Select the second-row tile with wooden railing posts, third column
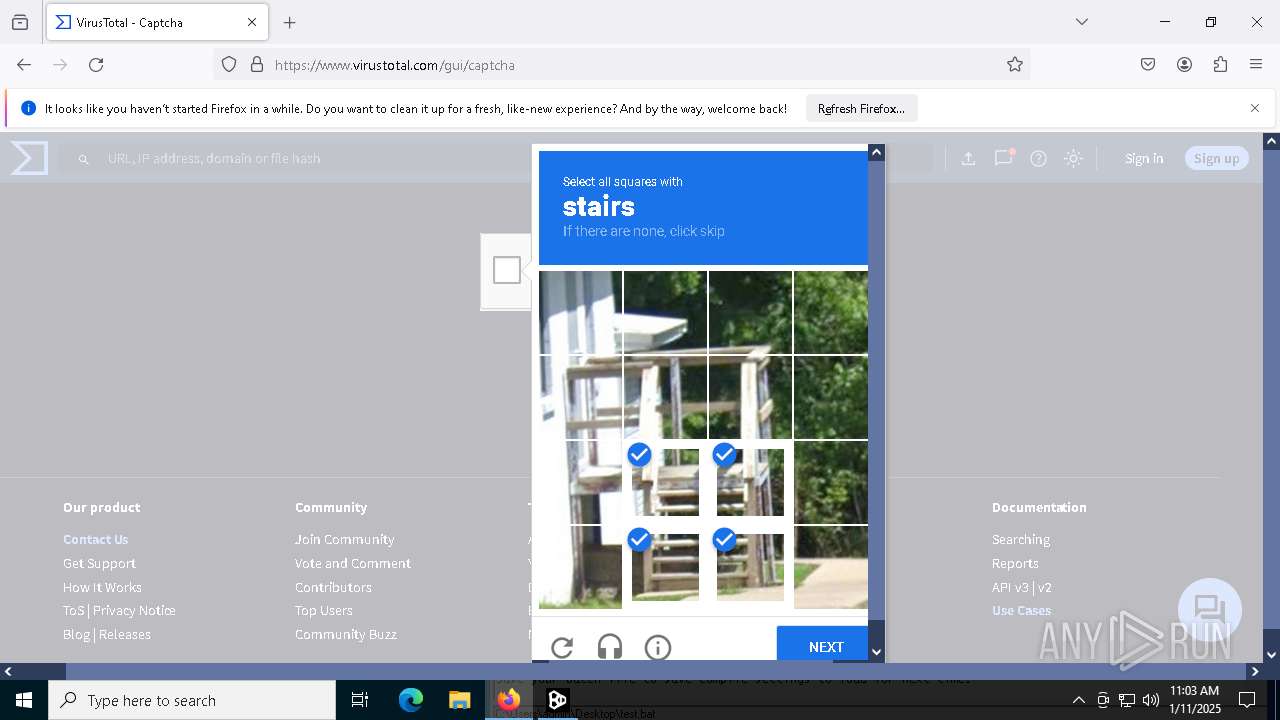Viewport: 1280px width, 720px height. click(x=750, y=397)
